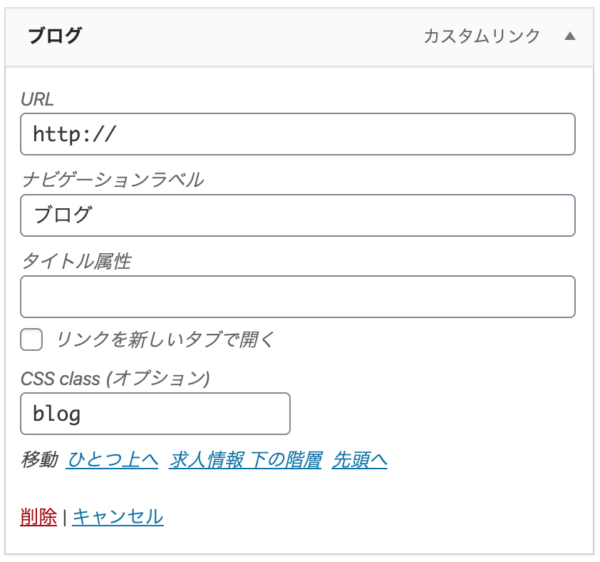Focus the URL text field
This screenshot has width=600, height=562.
click(297, 134)
